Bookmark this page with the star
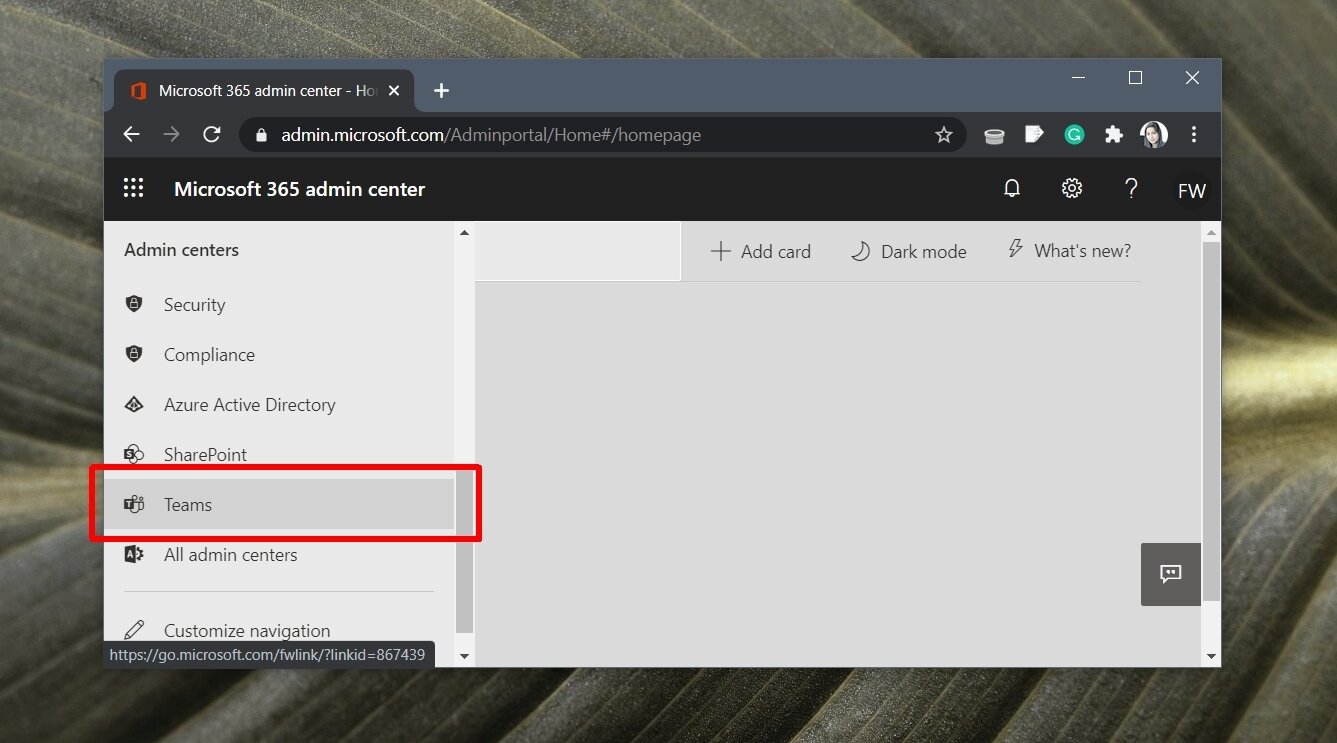This screenshot has height=743, width=1337. [x=943, y=134]
